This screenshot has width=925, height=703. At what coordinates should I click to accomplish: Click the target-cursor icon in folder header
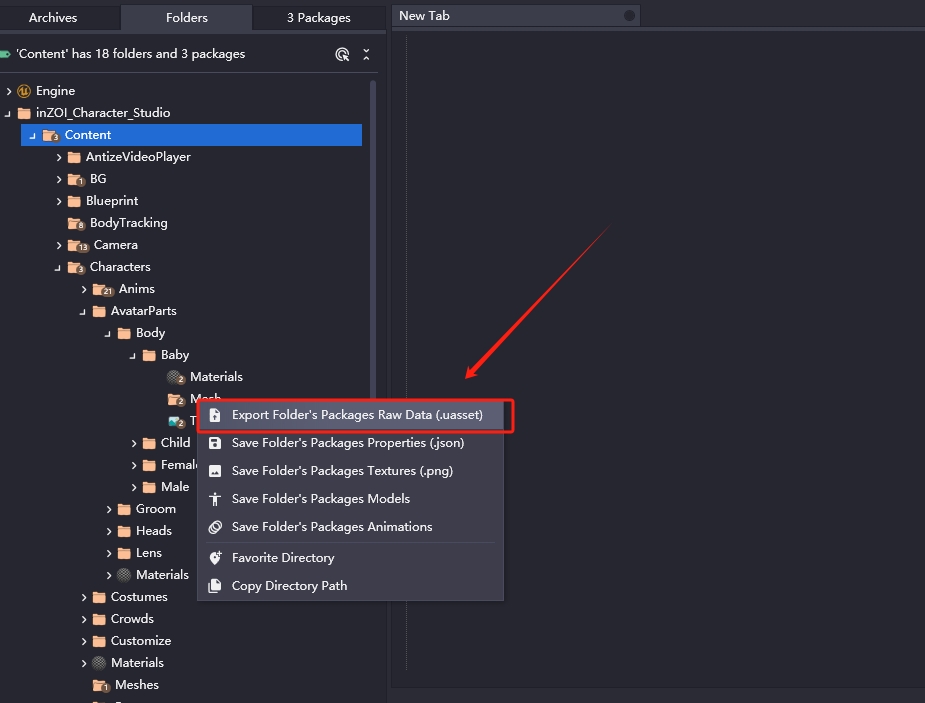(342, 54)
